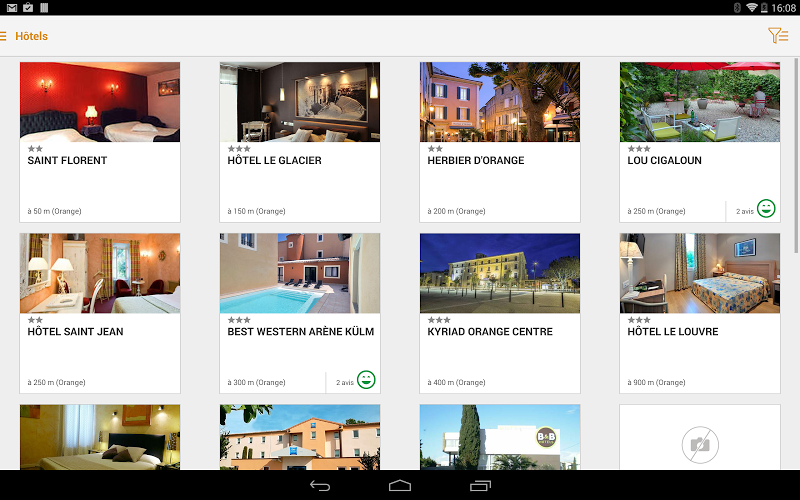
Task: Select the KYRIAD ORANGE CENTRE name
Action: click(490, 332)
